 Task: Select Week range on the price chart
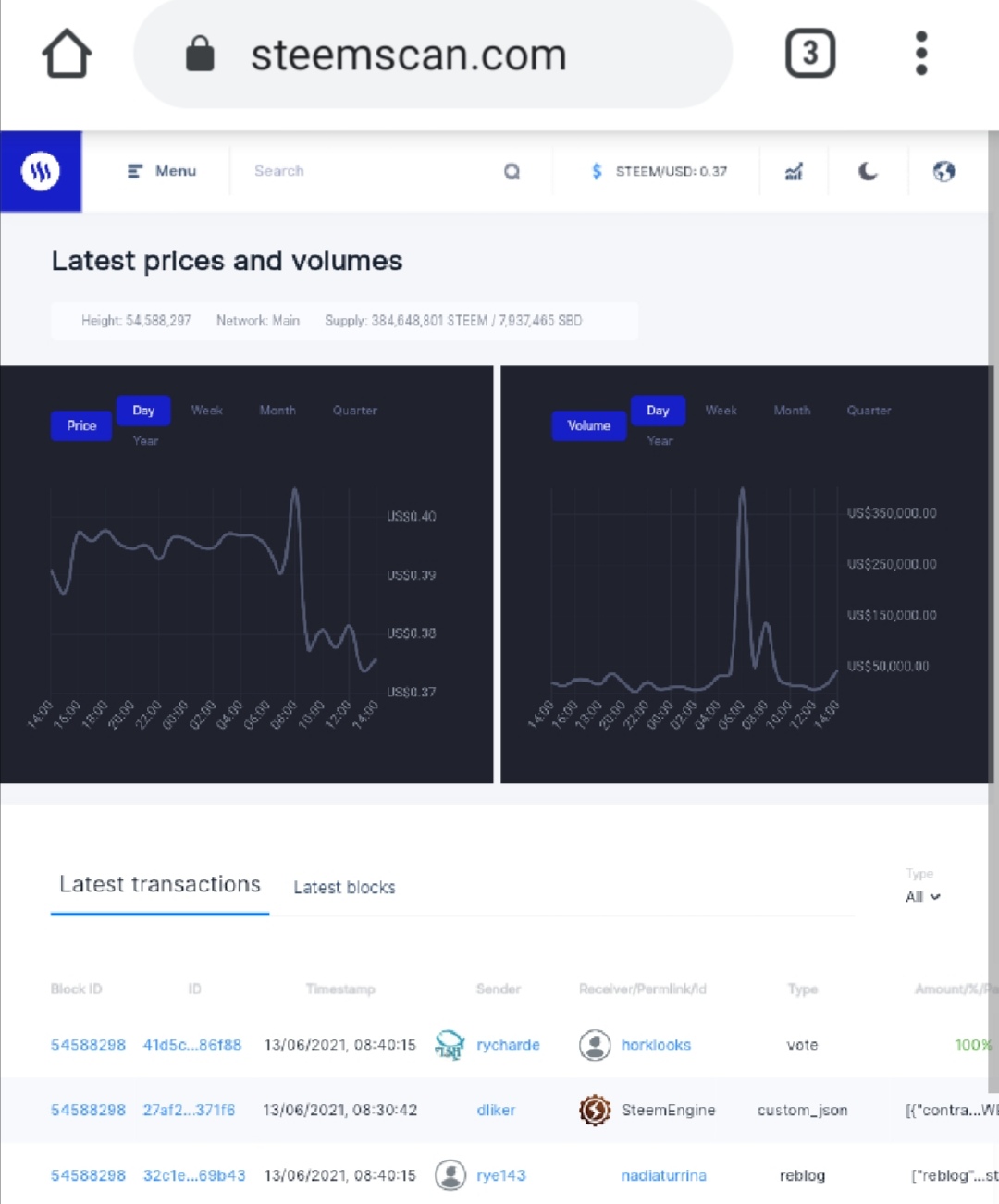coord(207,411)
